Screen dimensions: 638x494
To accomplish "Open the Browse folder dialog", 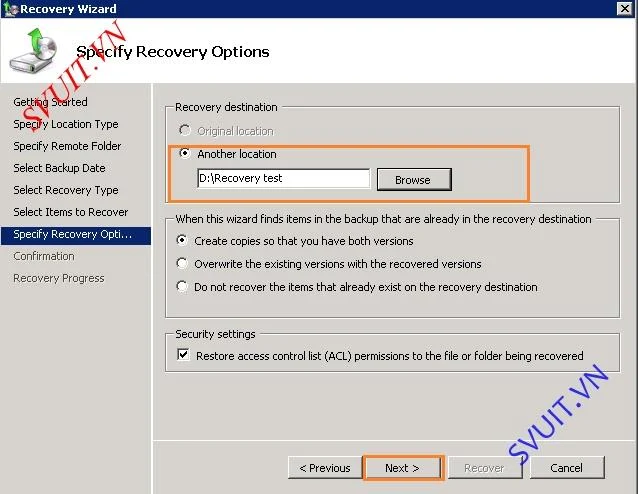I will pos(414,179).
